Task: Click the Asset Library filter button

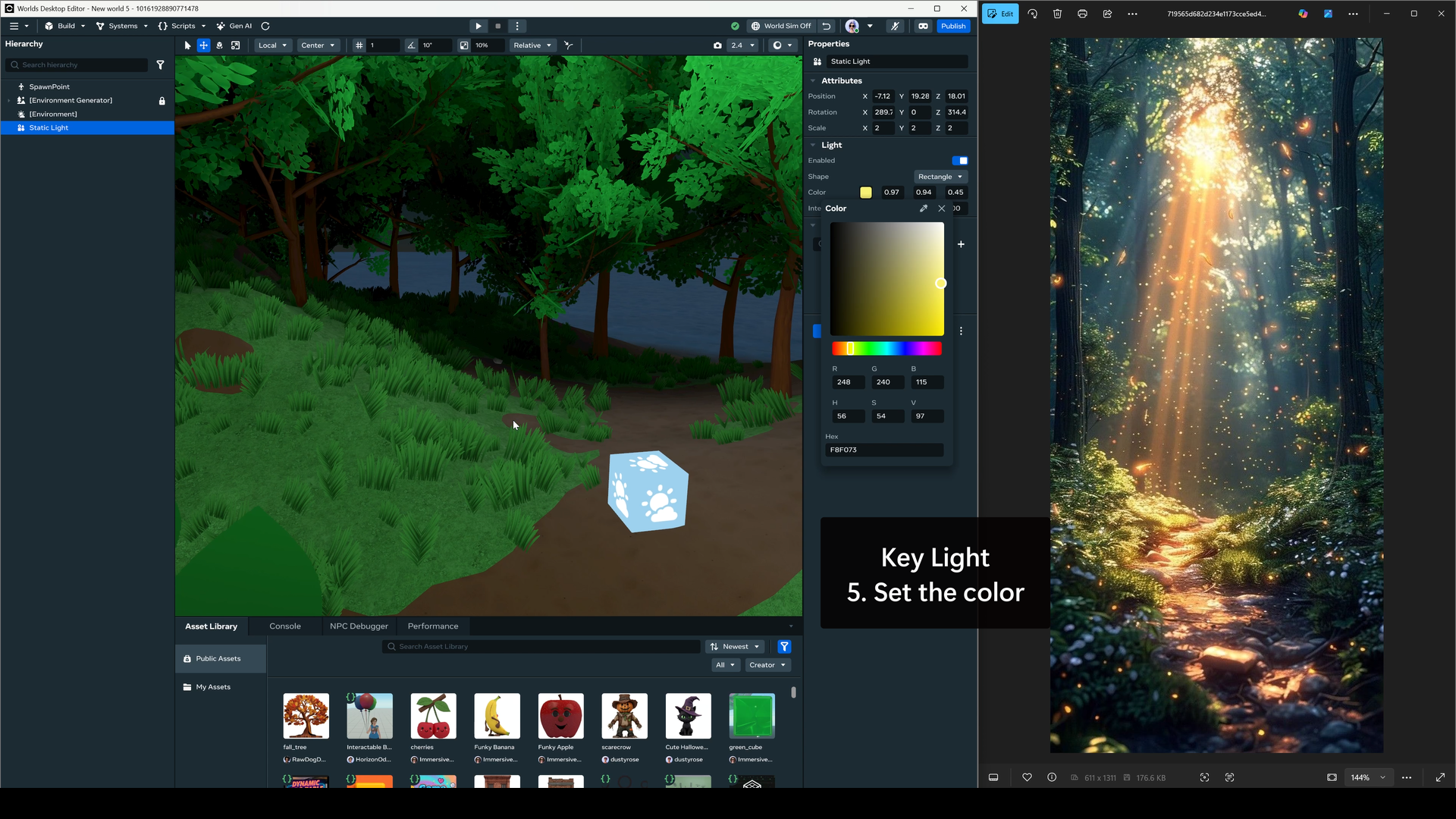Action: click(784, 647)
